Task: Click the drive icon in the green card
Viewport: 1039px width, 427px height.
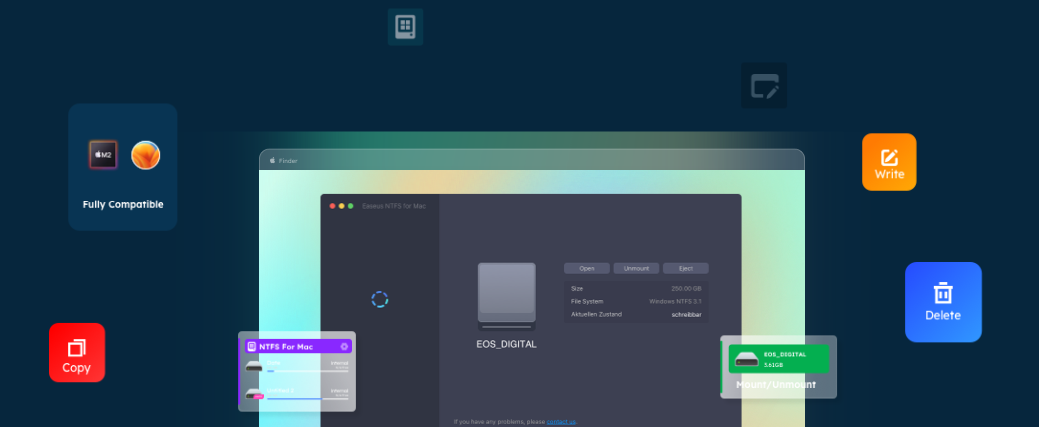Action: pos(746,359)
